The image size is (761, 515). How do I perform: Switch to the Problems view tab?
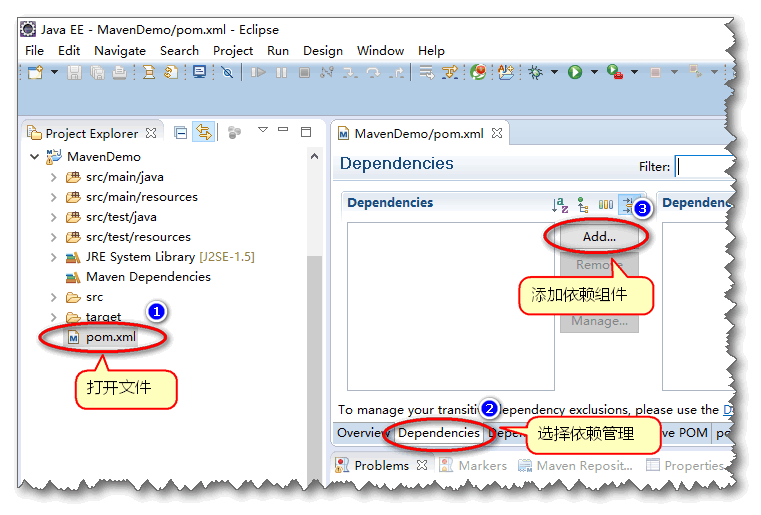381,465
